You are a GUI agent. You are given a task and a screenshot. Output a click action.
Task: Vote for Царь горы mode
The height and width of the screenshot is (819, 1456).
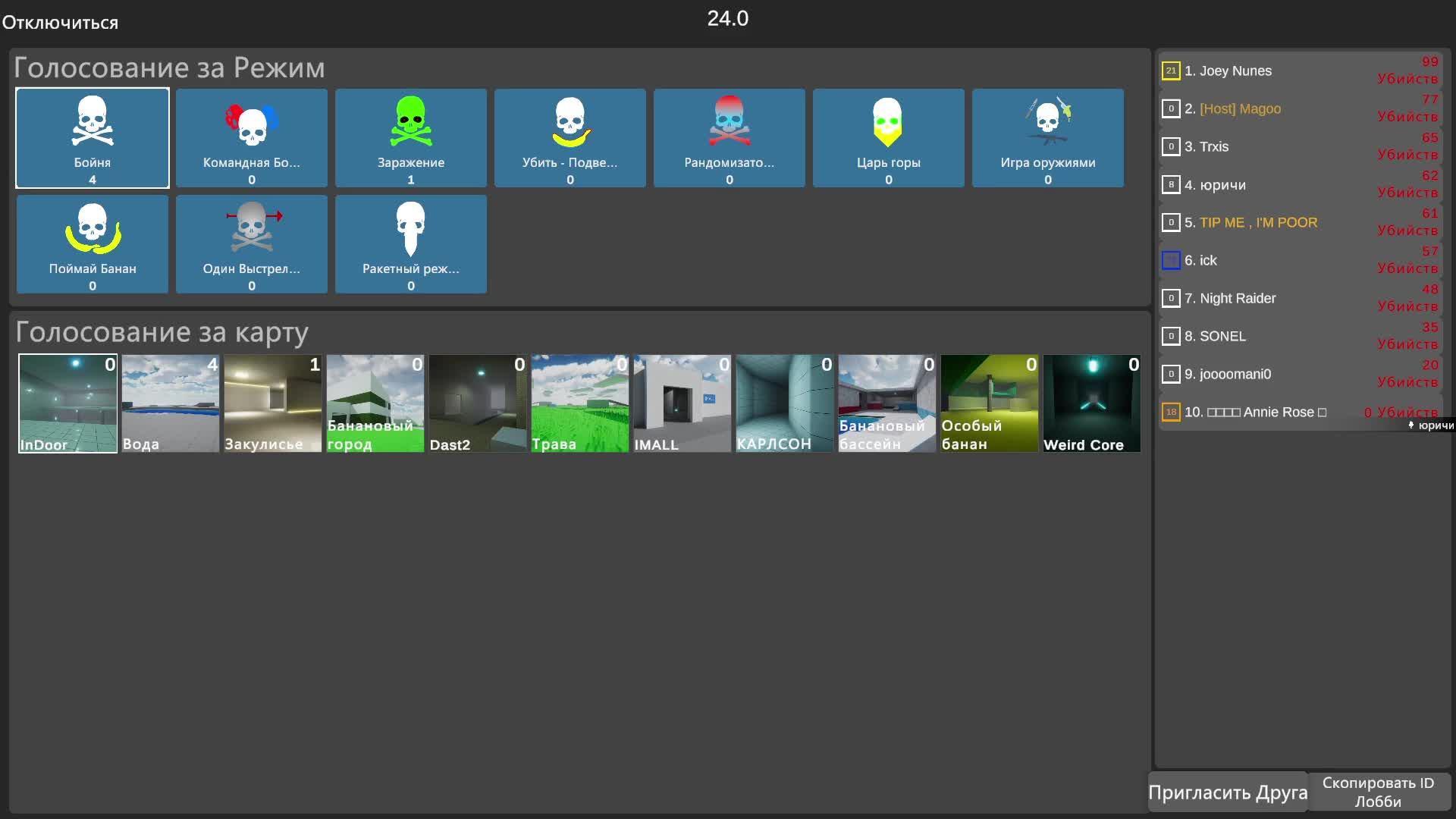pos(889,138)
